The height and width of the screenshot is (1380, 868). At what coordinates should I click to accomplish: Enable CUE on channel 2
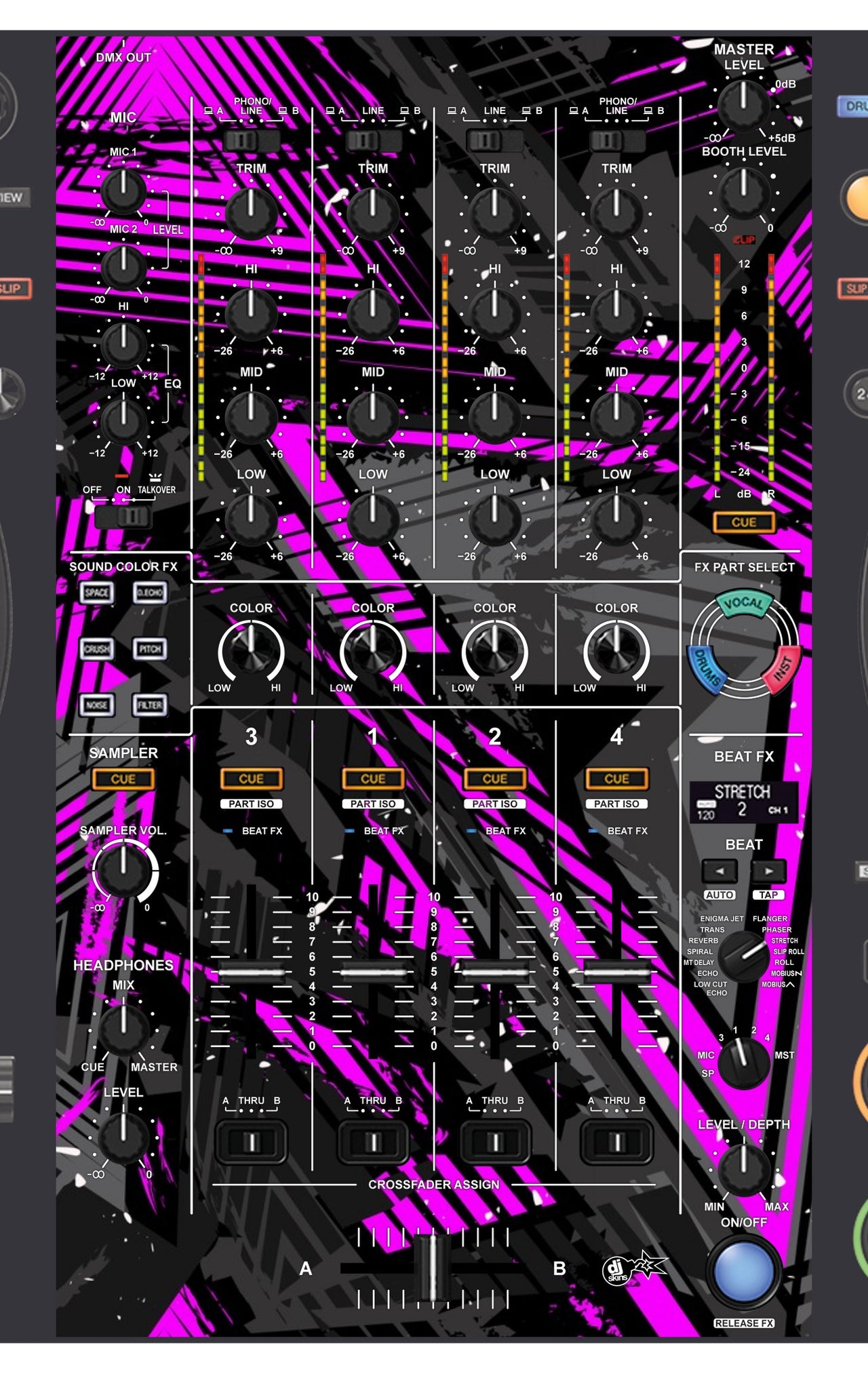click(x=494, y=778)
